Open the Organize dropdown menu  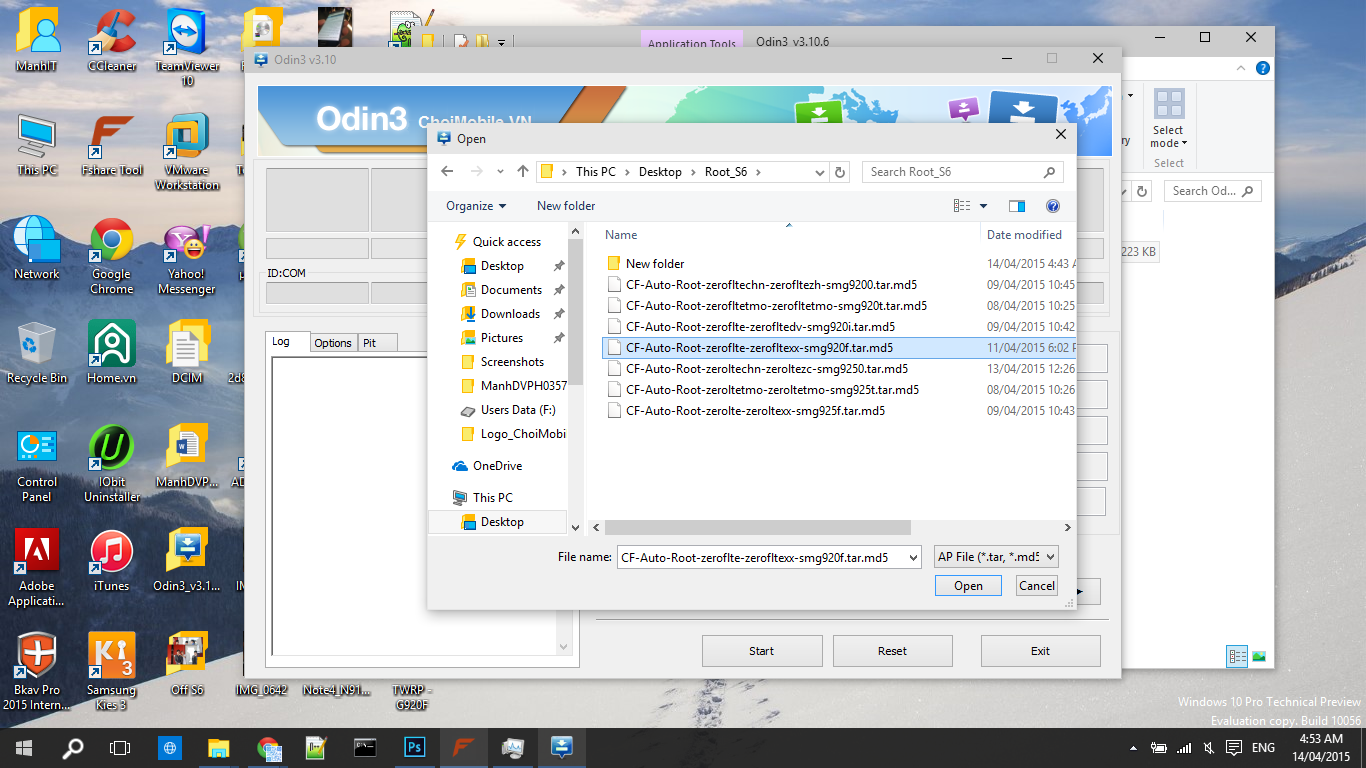(x=476, y=206)
